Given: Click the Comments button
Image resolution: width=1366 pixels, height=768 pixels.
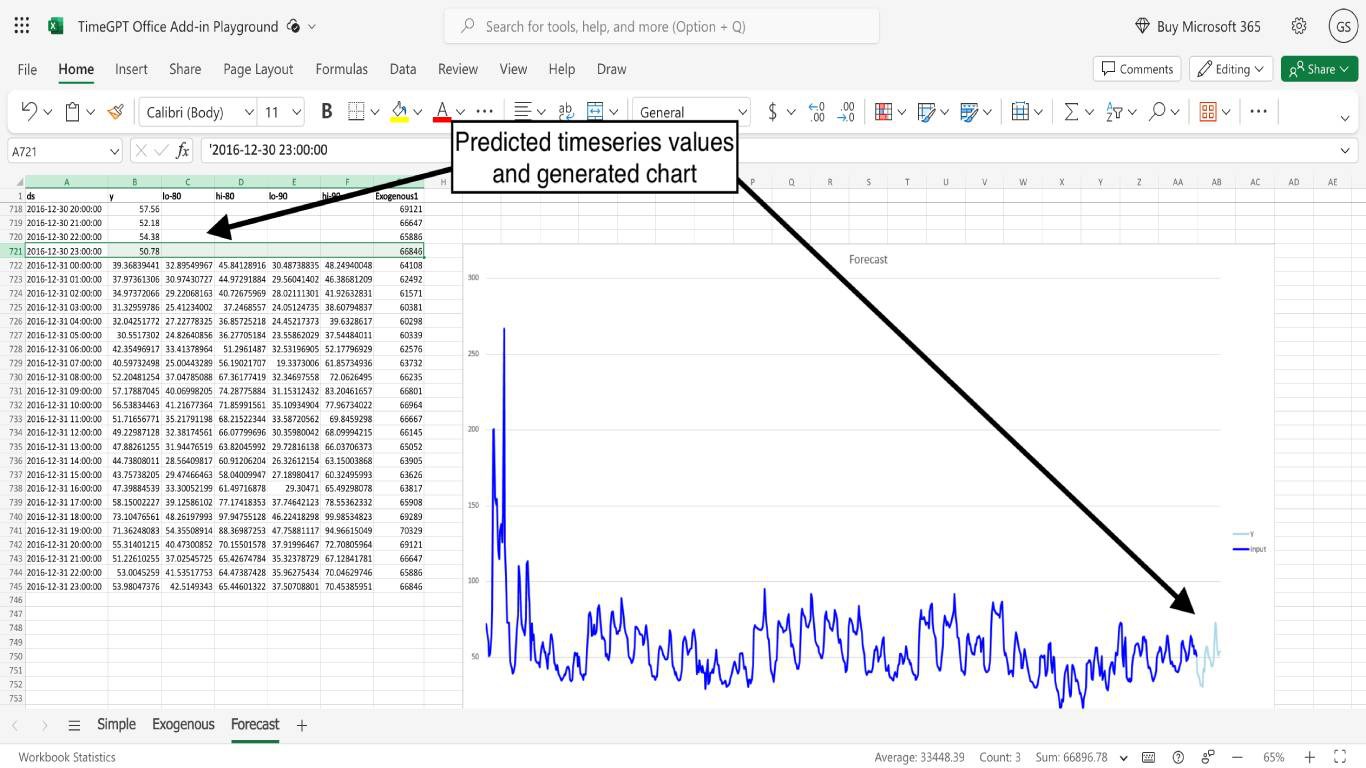Looking at the screenshot, I should click(x=1137, y=69).
